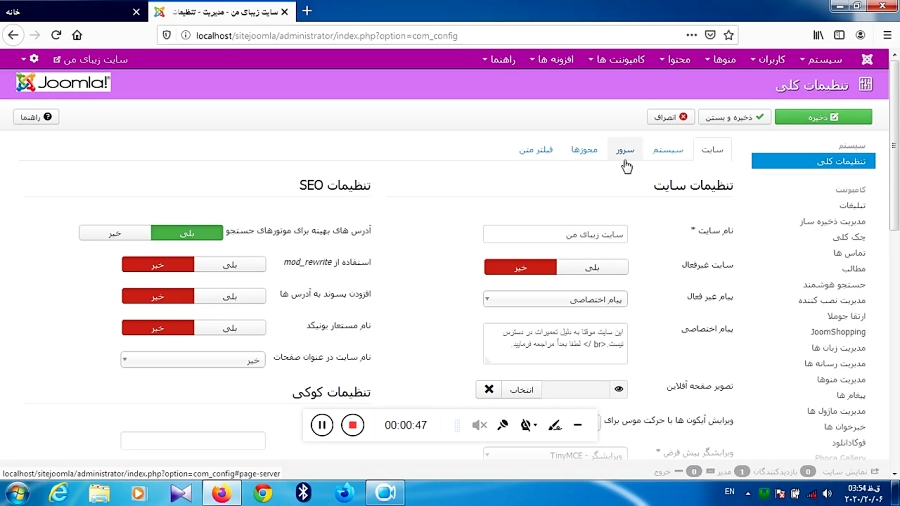
Task: Switch to the سرور tab
Action: coord(625,149)
